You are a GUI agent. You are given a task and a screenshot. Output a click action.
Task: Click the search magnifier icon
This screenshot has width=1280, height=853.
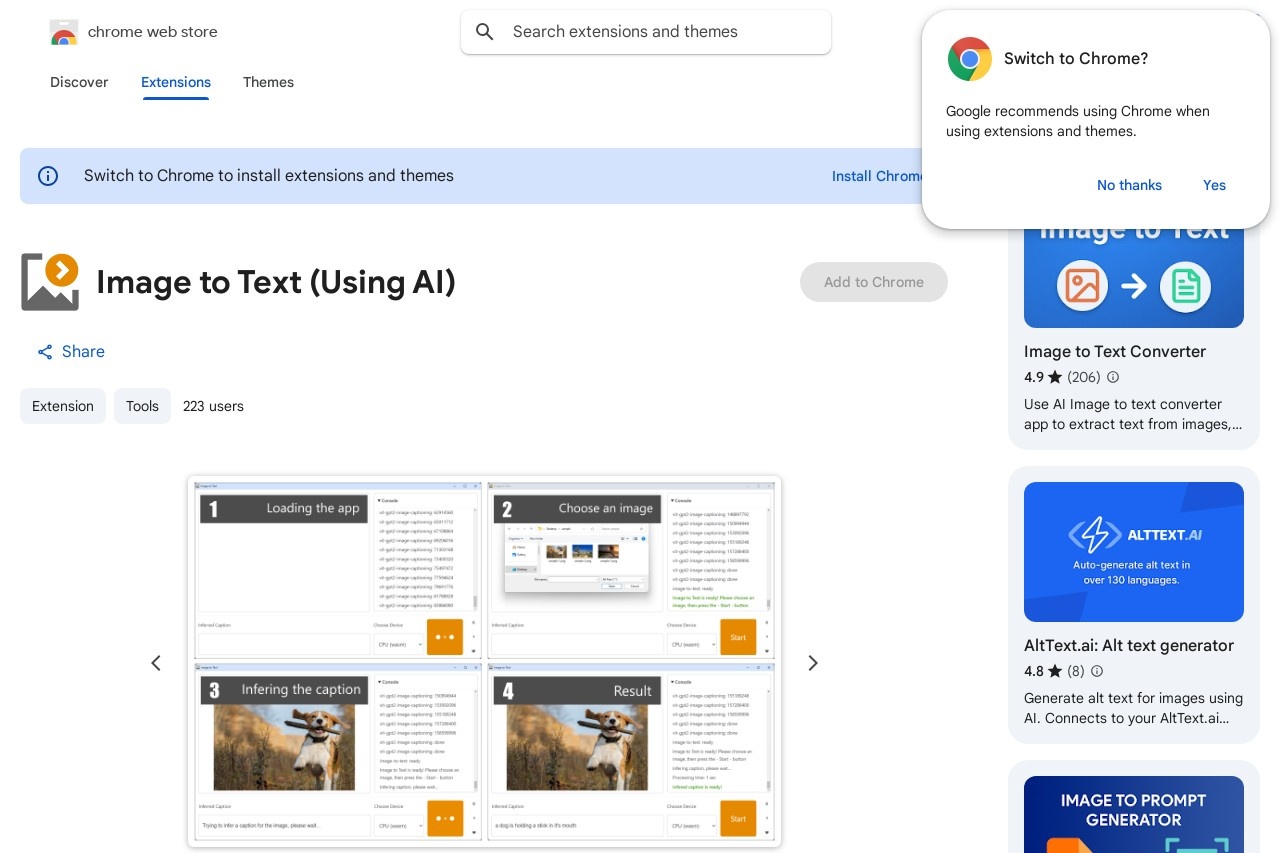[x=485, y=32]
